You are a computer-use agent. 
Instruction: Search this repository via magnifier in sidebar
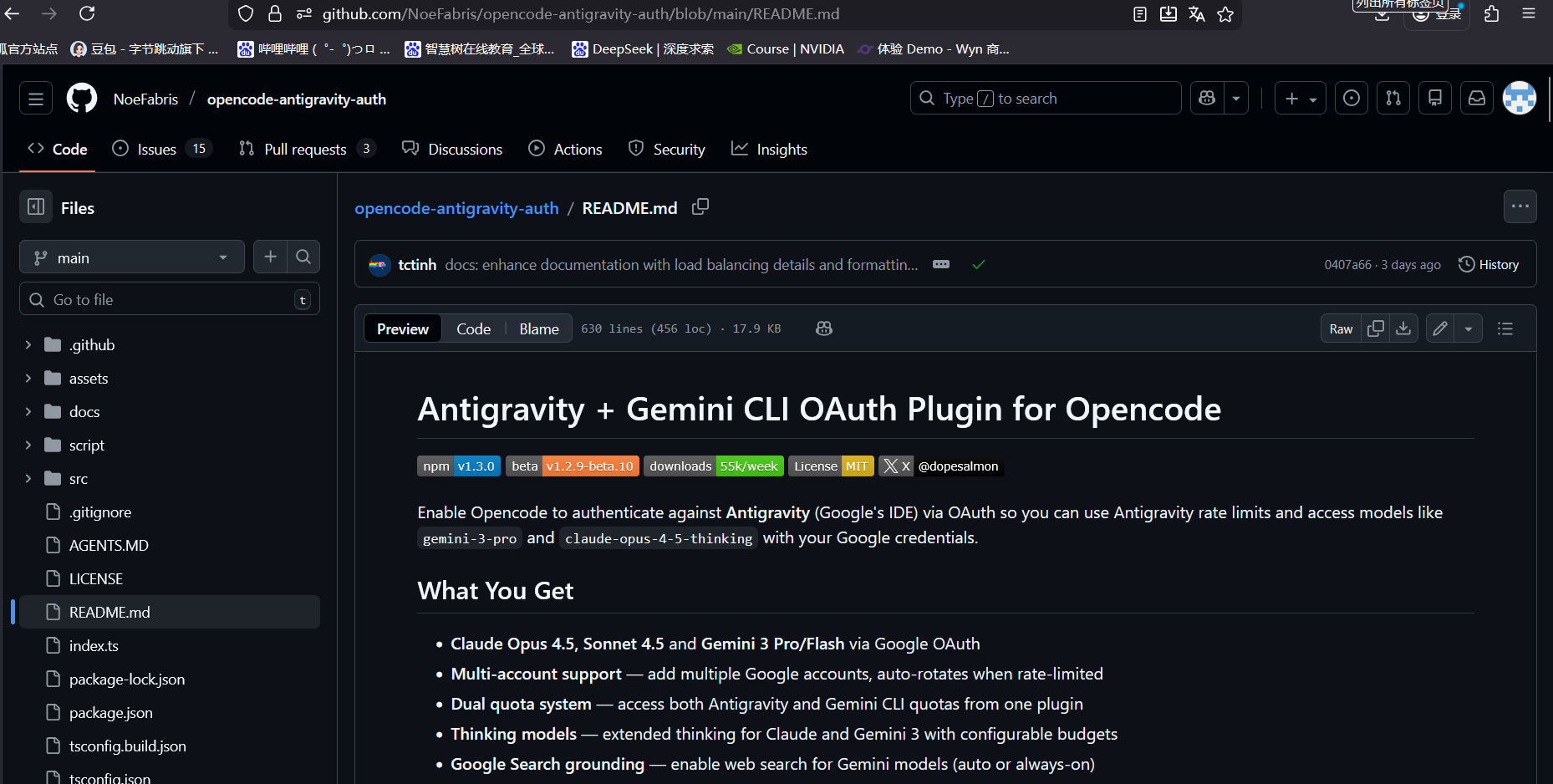303,257
